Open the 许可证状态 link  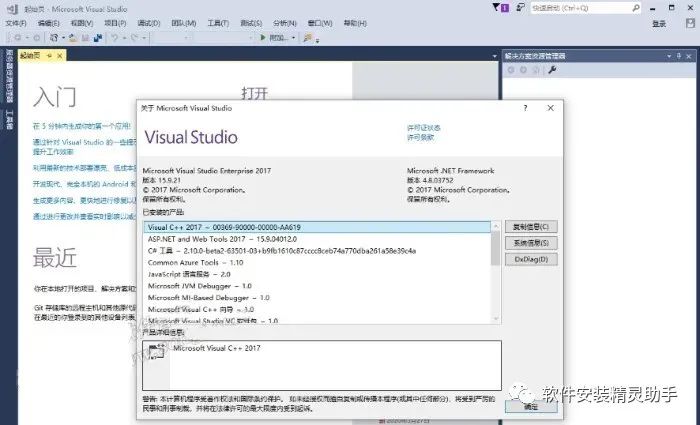(424, 128)
